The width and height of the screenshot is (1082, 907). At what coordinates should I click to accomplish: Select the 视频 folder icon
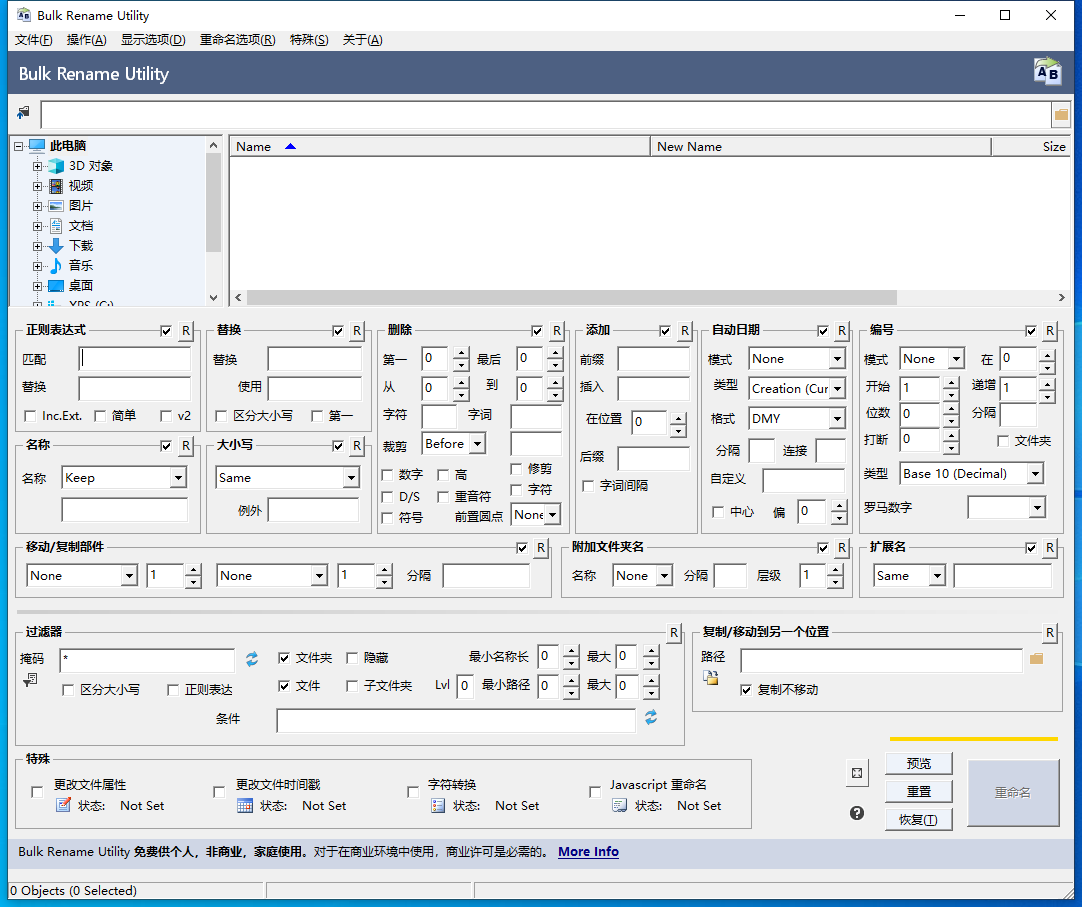(x=56, y=186)
